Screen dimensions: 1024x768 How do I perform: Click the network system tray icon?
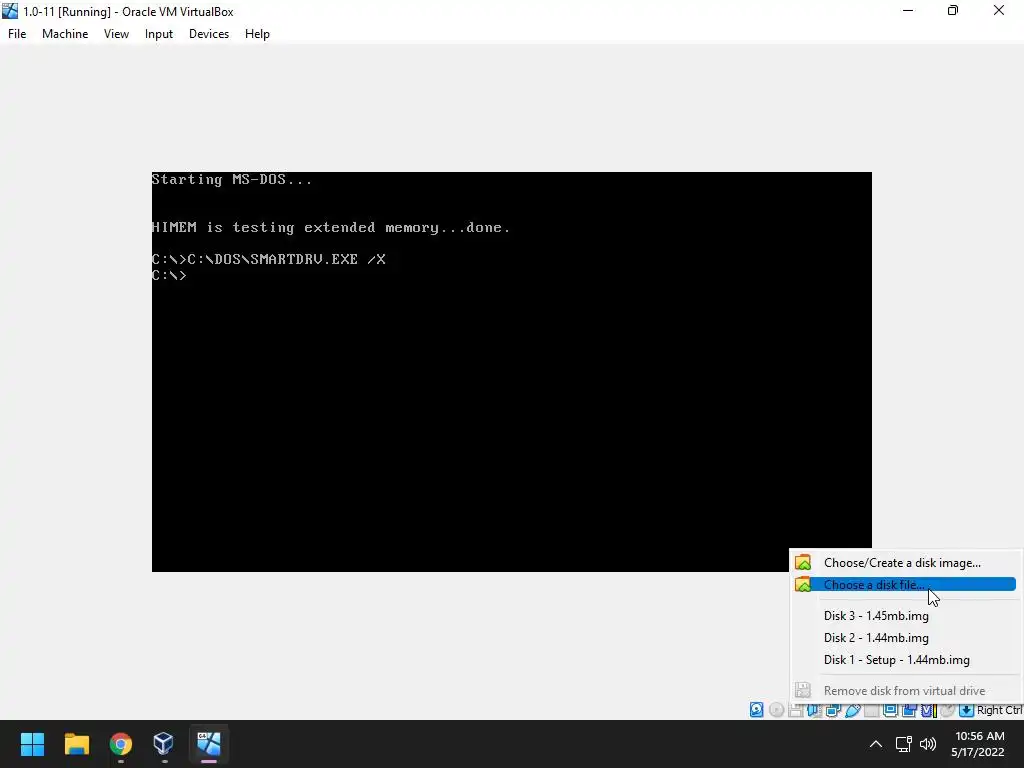[904, 744]
